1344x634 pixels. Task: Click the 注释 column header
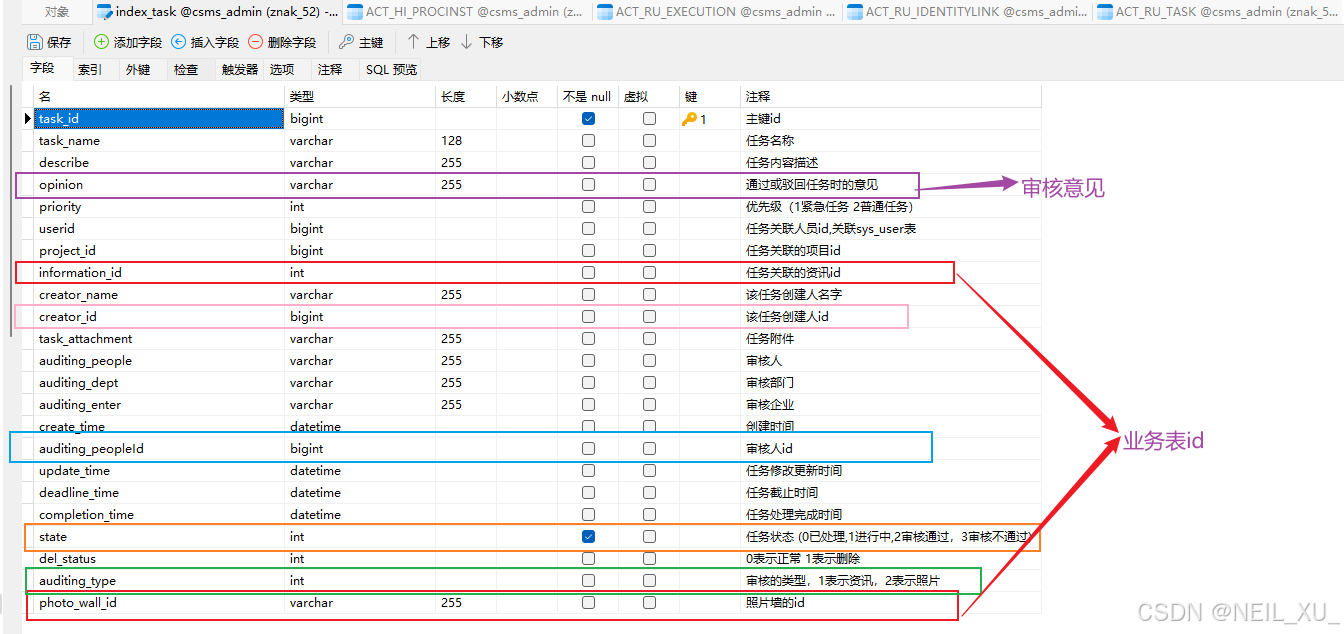tap(891, 96)
